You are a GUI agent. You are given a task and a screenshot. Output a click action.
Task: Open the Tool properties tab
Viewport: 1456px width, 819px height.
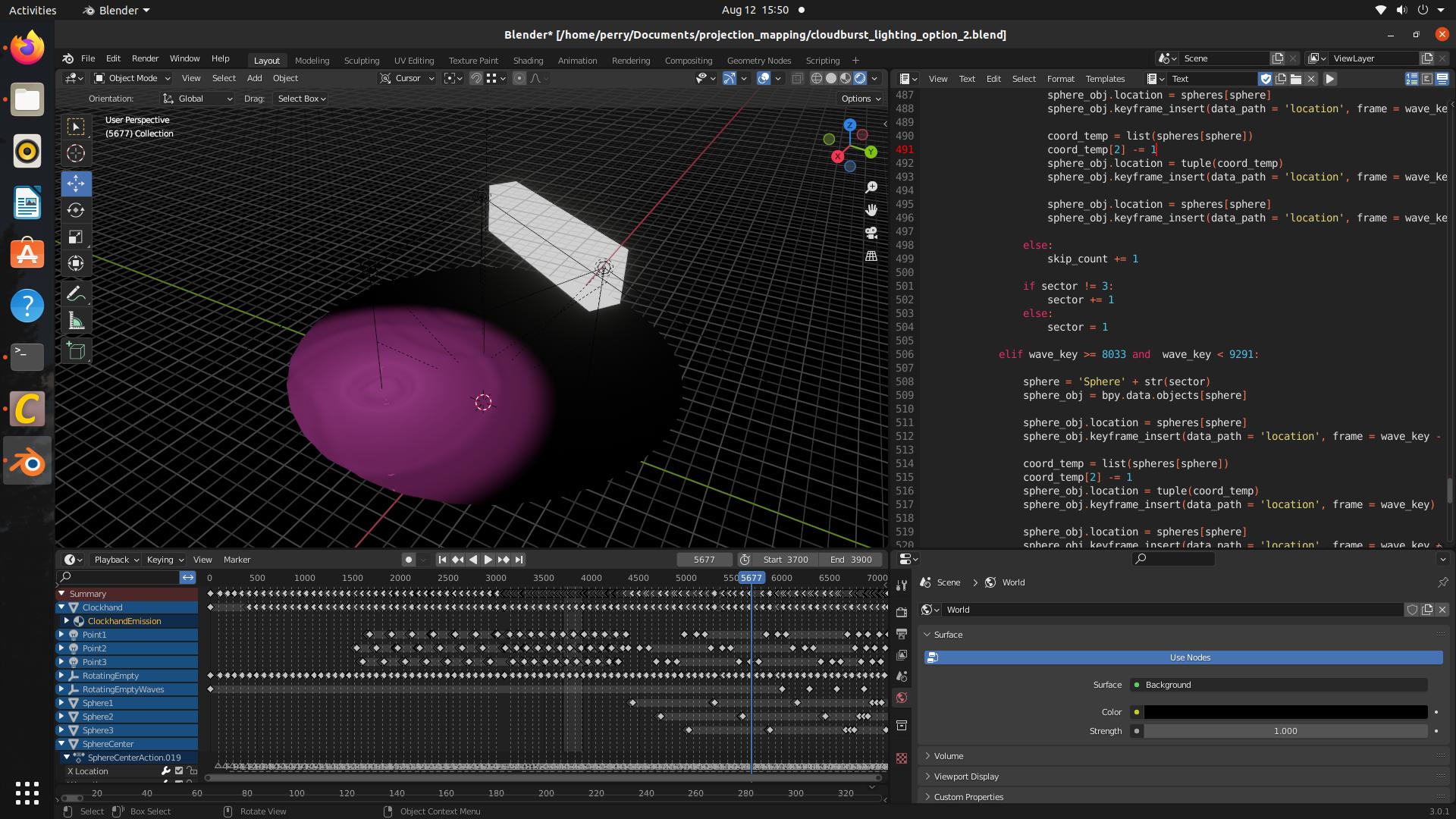point(902,585)
